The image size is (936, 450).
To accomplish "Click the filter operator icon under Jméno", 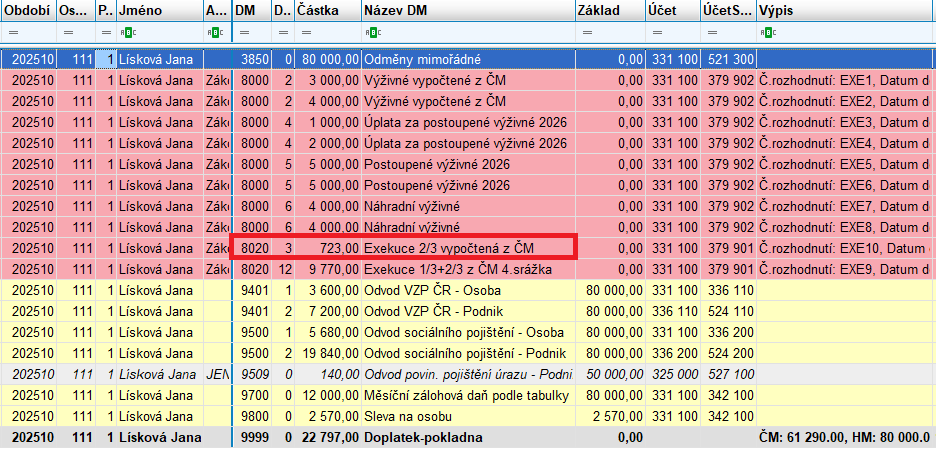I will coord(125,33).
